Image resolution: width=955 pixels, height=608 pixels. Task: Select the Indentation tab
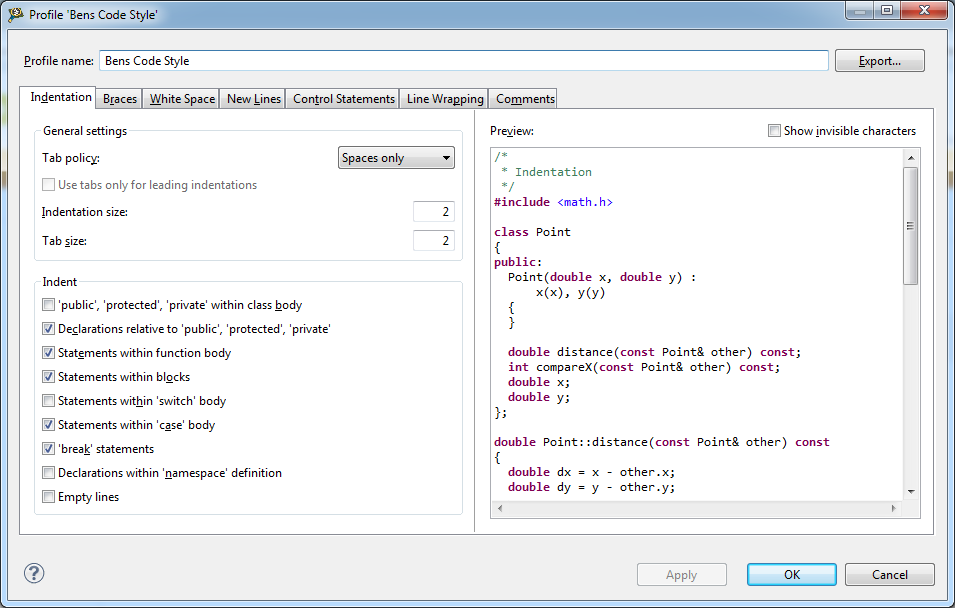[x=60, y=97]
